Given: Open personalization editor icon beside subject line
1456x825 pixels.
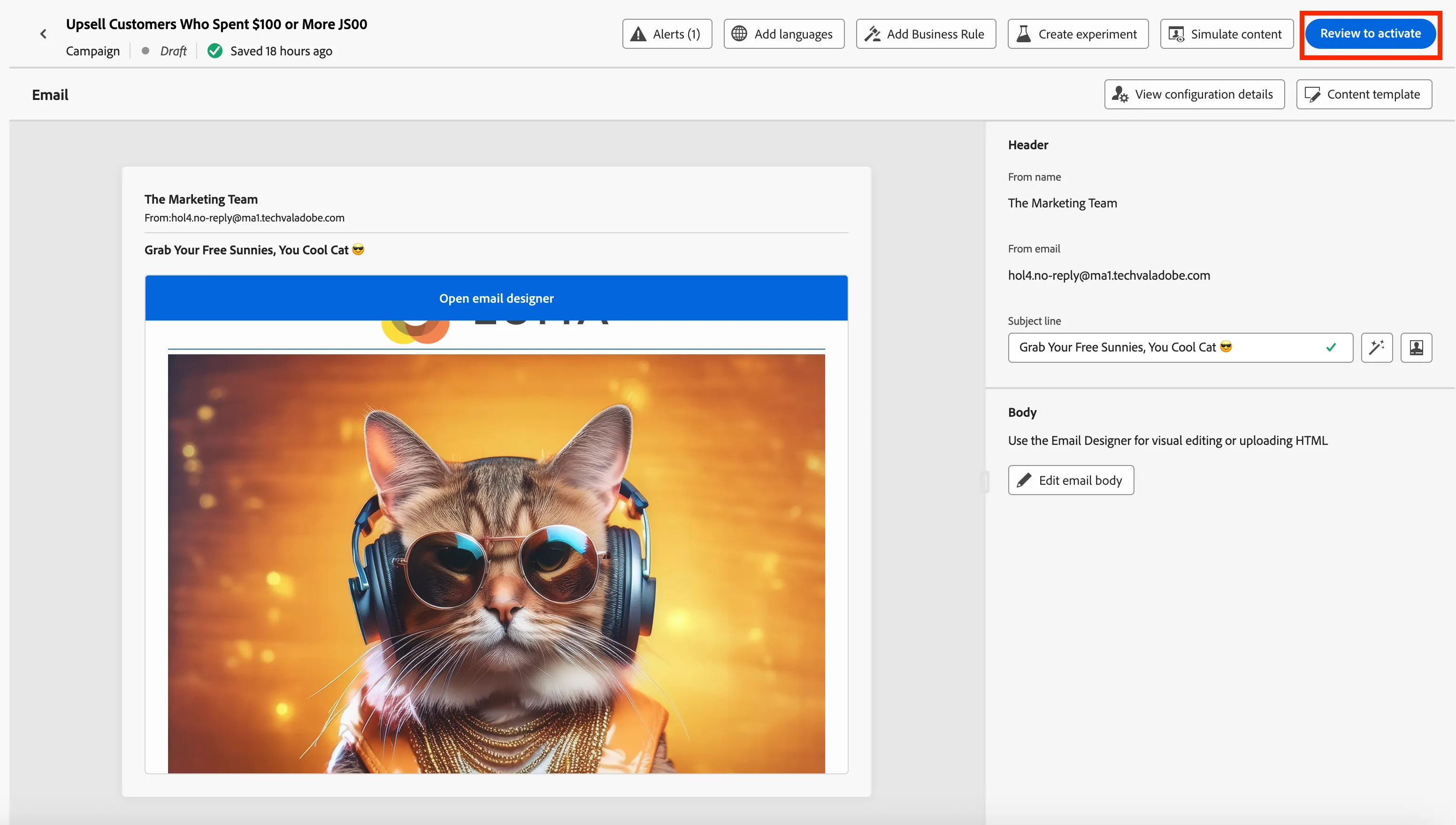Looking at the screenshot, I should click(x=1416, y=347).
